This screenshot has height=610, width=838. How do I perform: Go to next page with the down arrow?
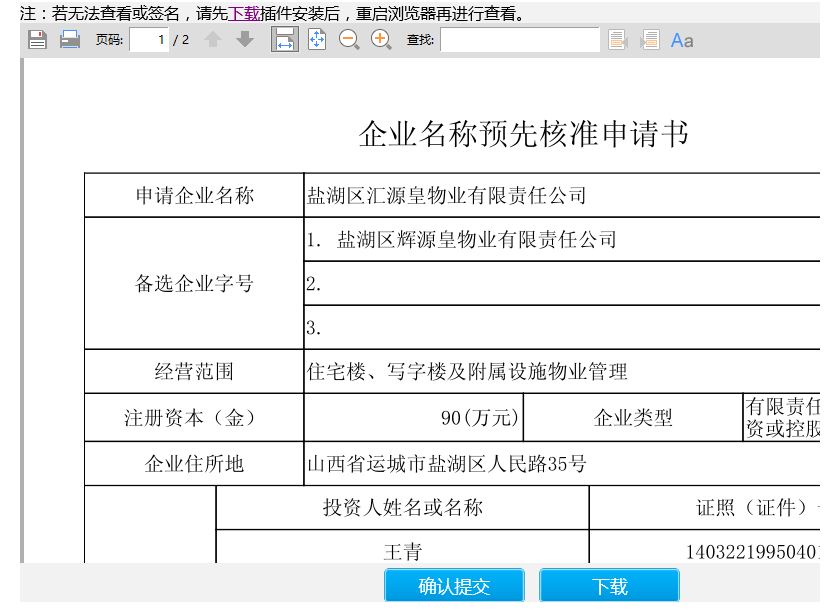243,40
